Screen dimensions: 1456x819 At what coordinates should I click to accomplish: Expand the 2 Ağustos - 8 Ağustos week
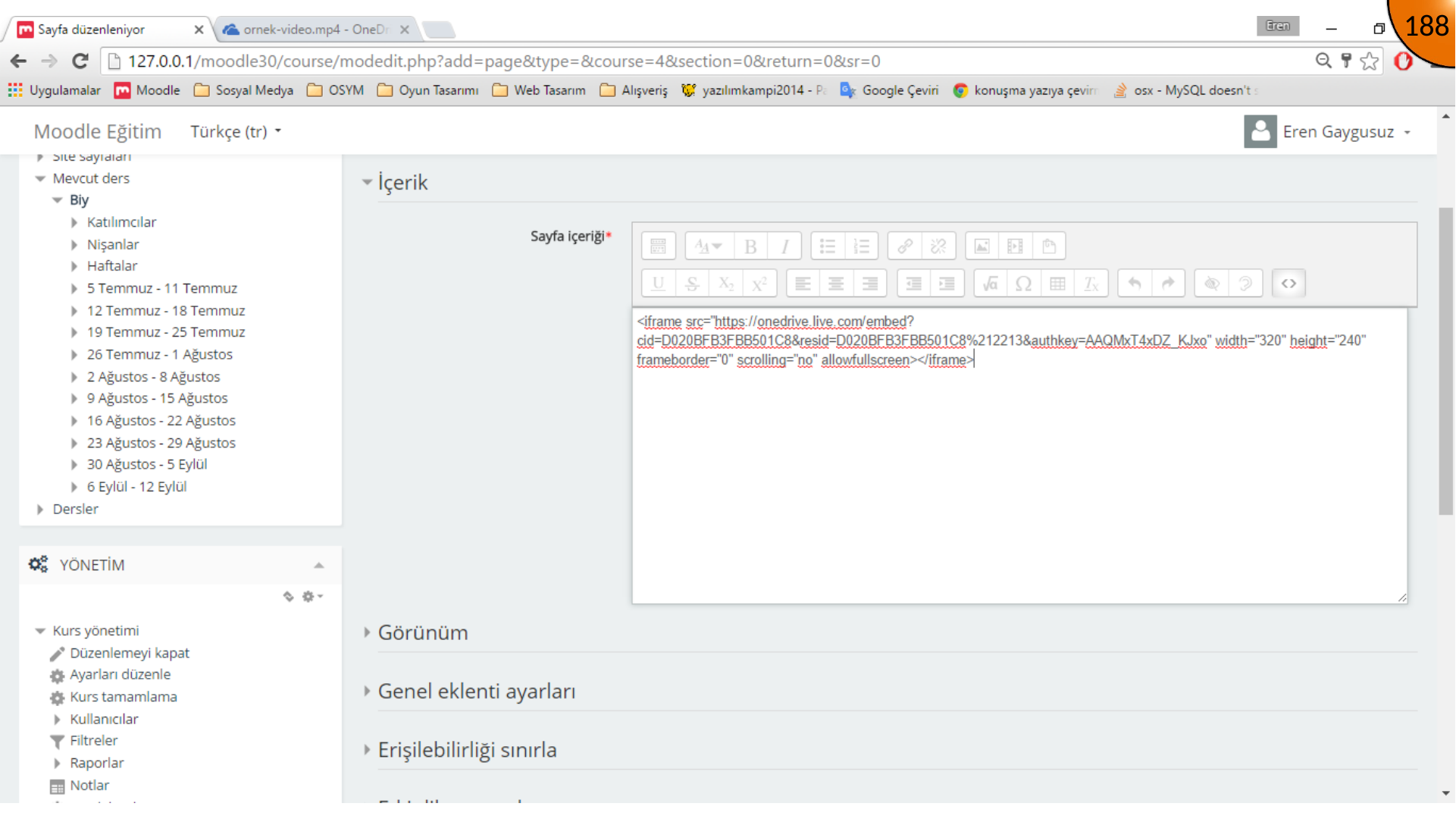(74, 377)
